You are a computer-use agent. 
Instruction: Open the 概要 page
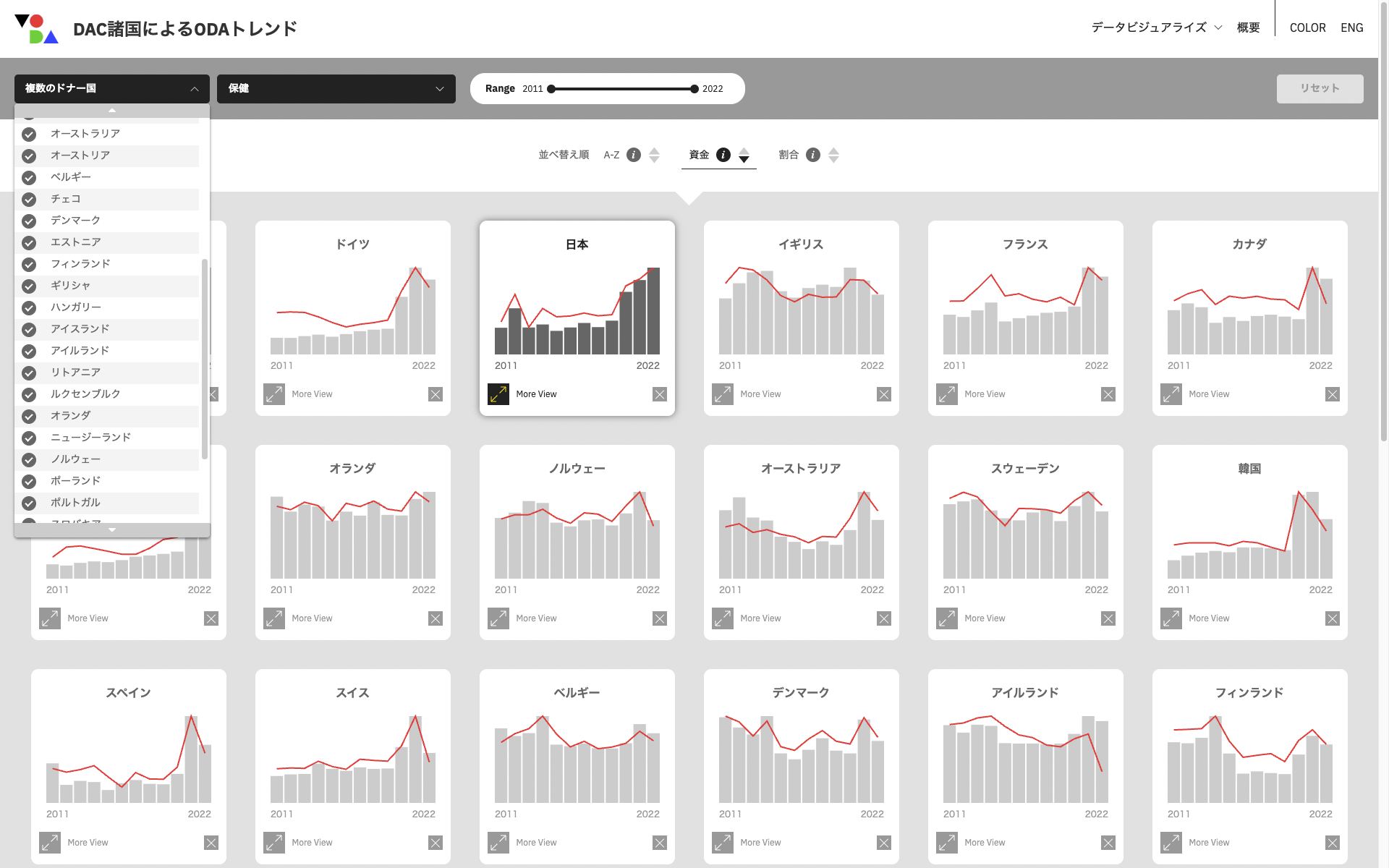point(1248,27)
